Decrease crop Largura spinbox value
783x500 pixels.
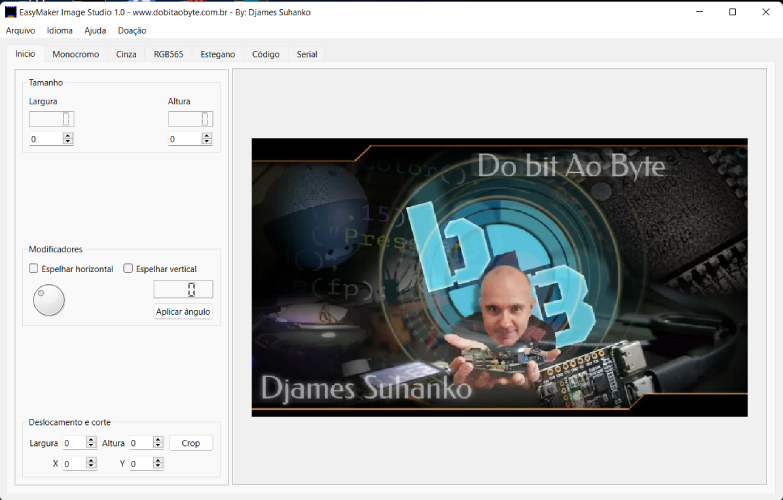click(x=91, y=446)
